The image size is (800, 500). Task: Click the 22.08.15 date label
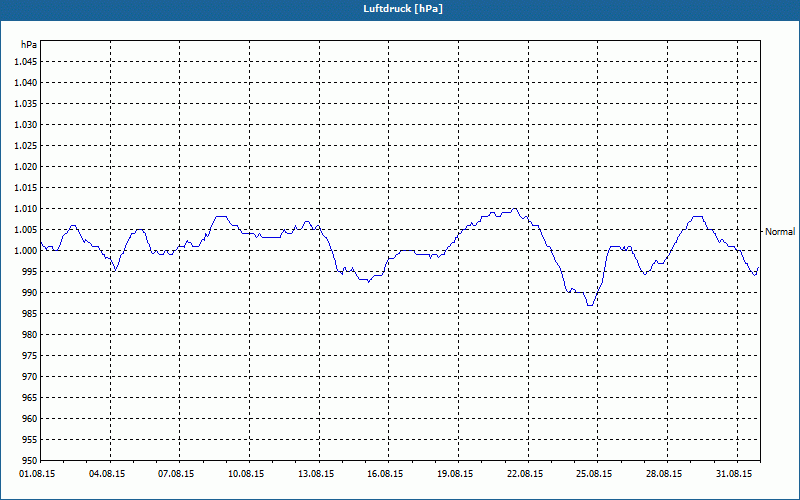525,474
